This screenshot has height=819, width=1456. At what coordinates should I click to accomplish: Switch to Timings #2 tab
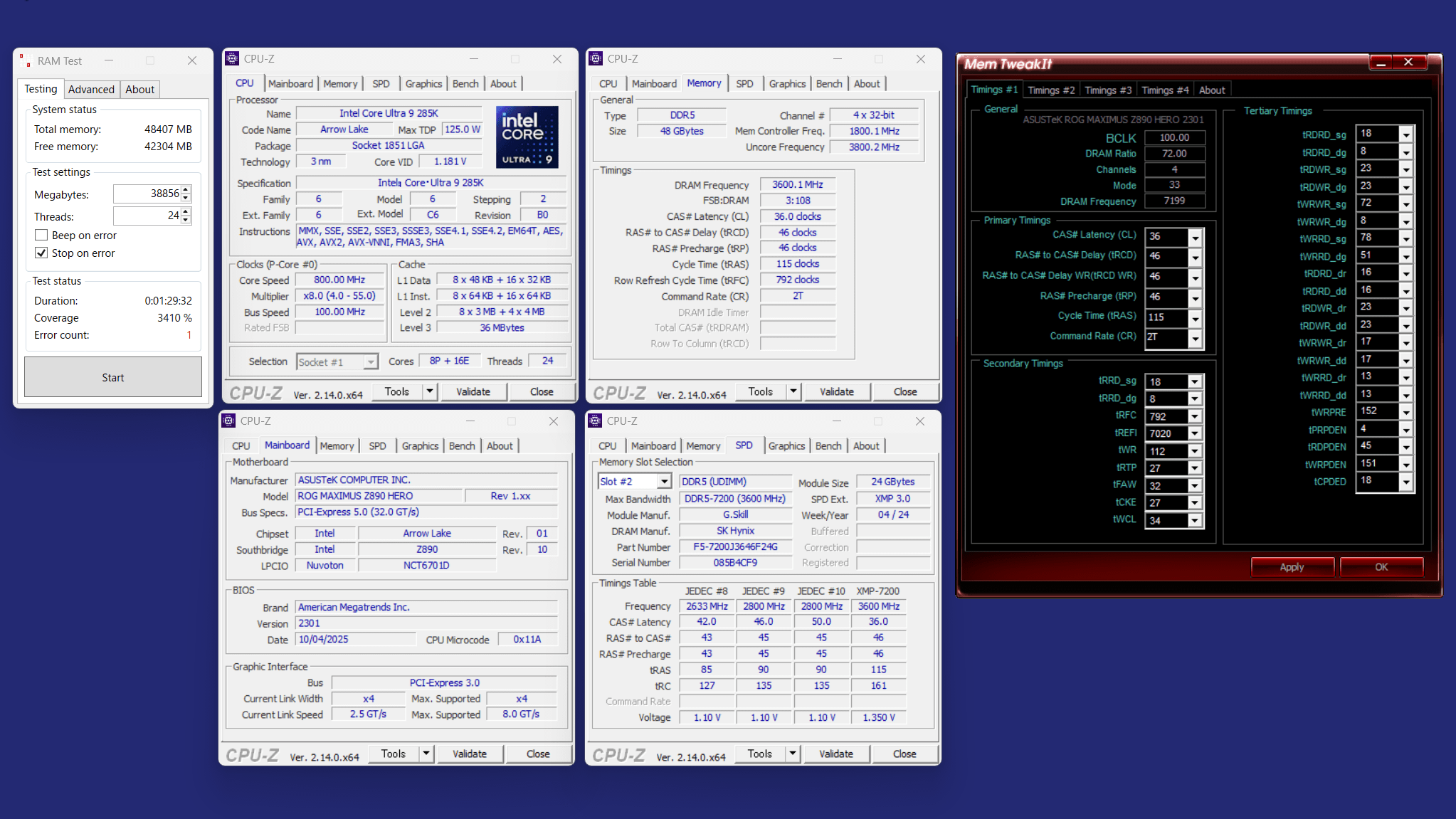(1050, 90)
